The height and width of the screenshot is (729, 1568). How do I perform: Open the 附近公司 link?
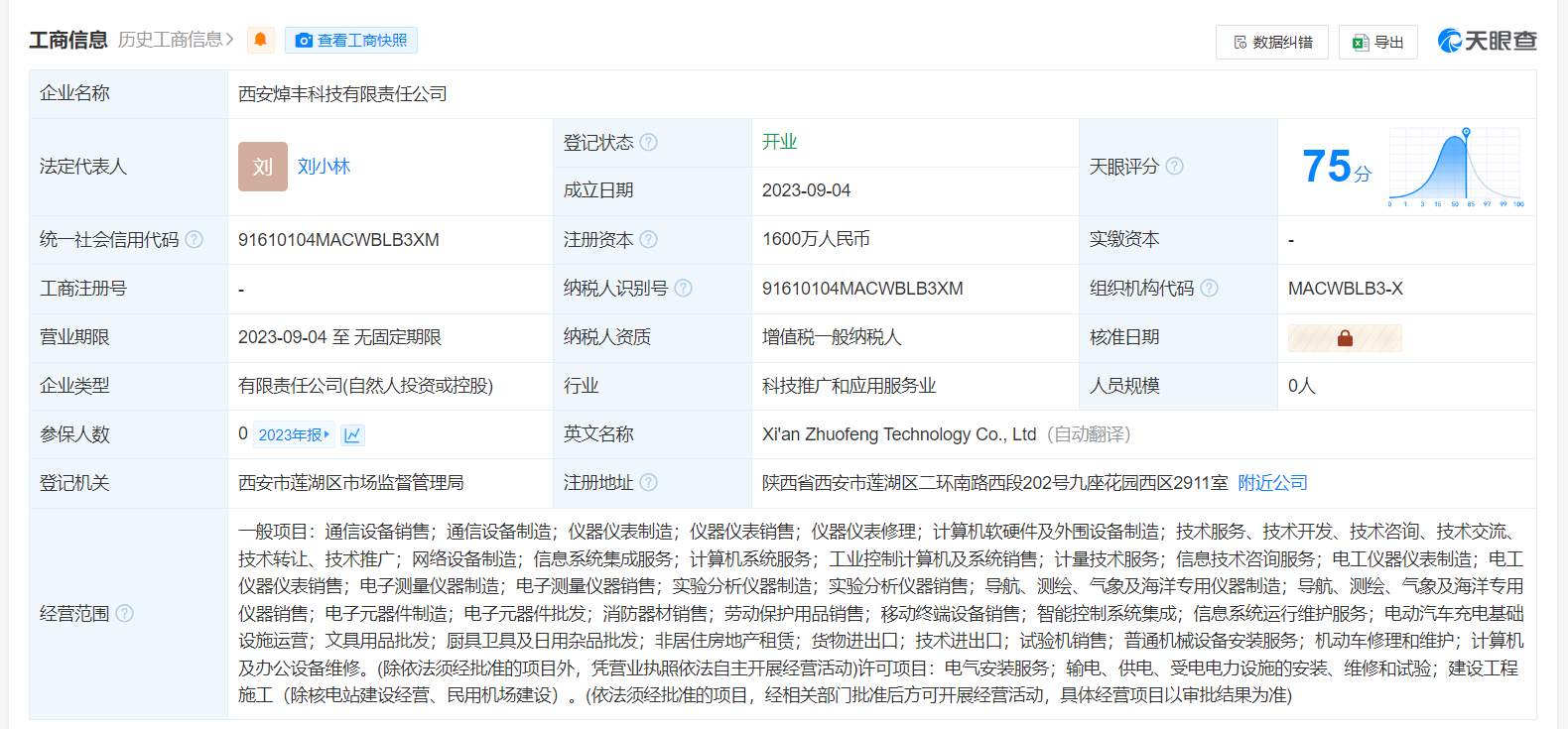pos(1272,482)
